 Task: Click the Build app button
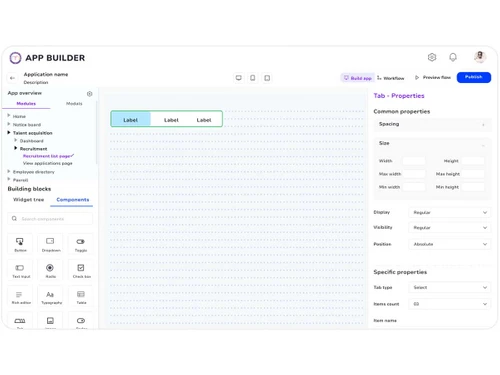[x=357, y=78]
